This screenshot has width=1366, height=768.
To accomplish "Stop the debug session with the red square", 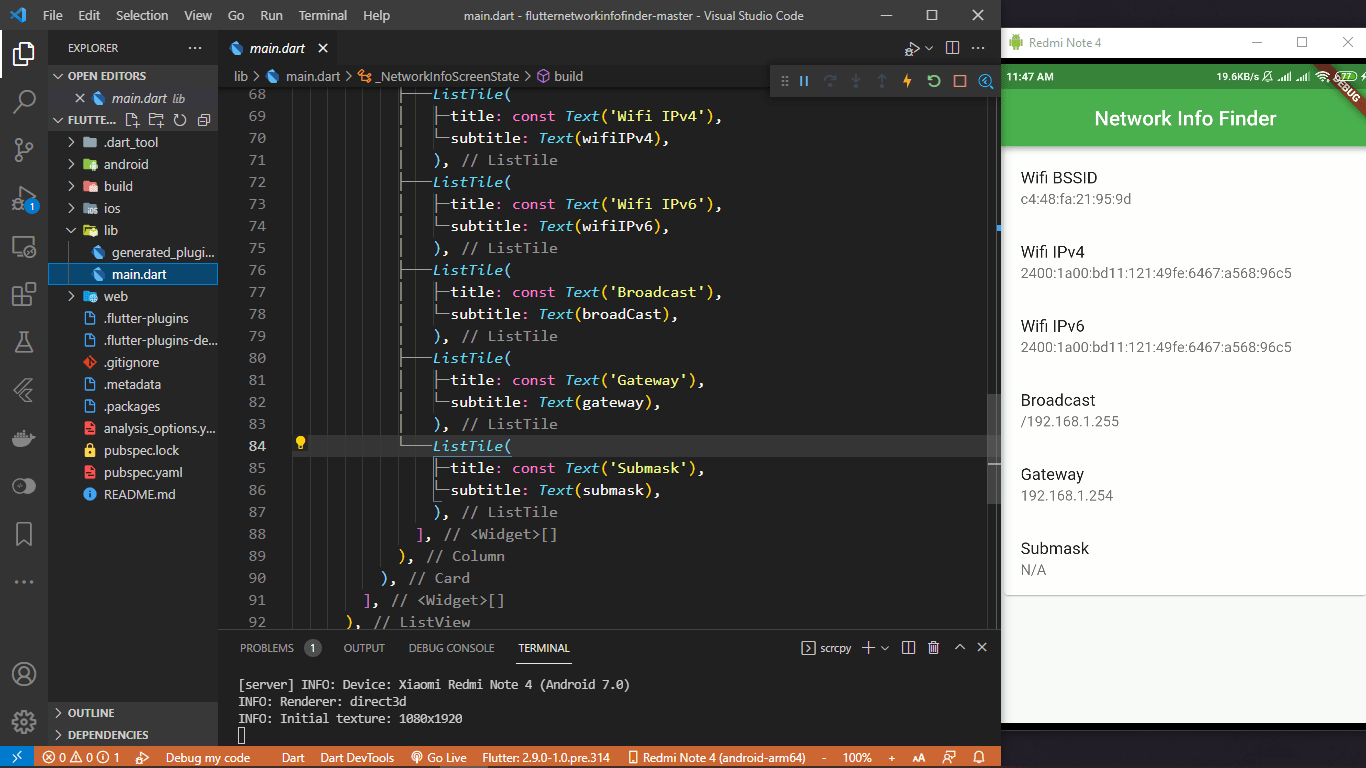I will 960,81.
